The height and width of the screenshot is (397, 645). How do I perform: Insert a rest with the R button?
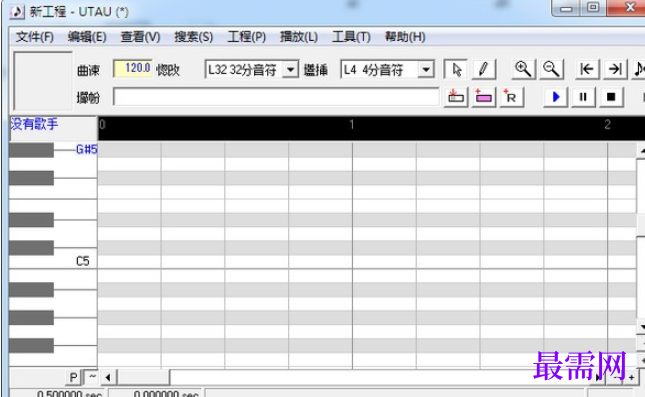pyautogui.click(x=512, y=98)
